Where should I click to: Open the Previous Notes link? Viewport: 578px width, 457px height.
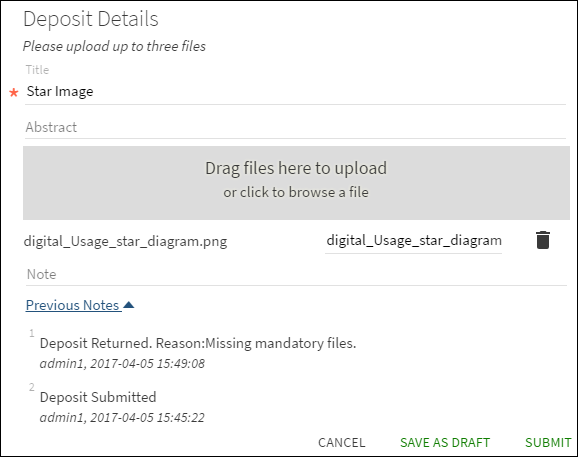[72, 305]
